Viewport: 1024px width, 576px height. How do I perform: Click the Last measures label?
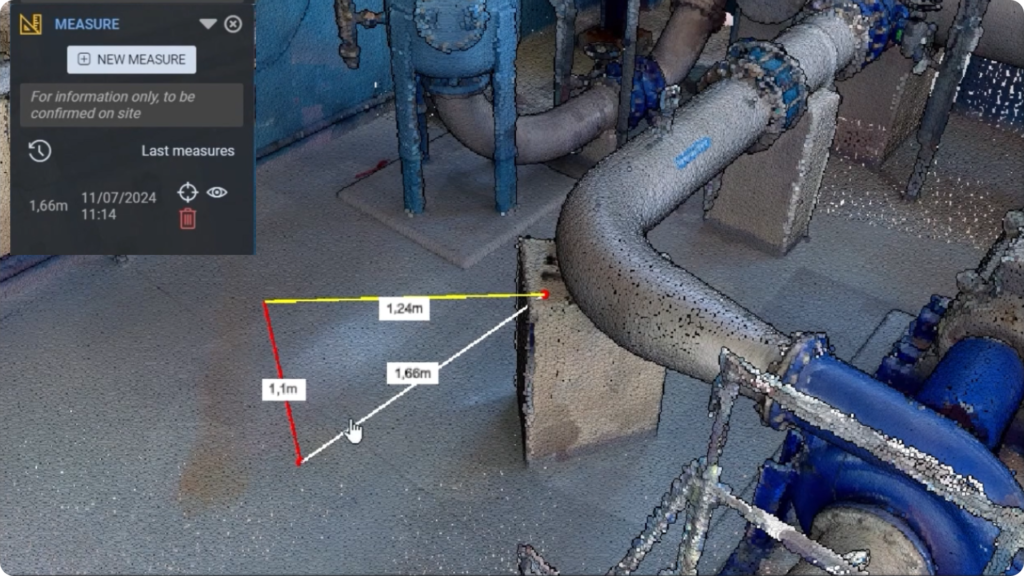(x=186, y=151)
